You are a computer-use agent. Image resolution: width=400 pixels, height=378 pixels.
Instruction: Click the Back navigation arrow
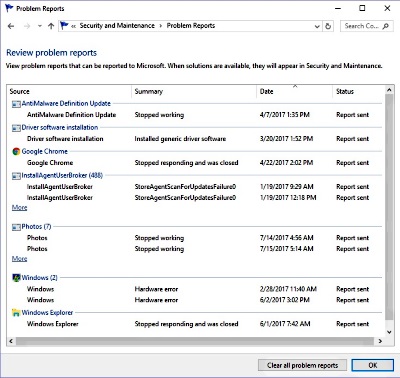pos(11,26)
